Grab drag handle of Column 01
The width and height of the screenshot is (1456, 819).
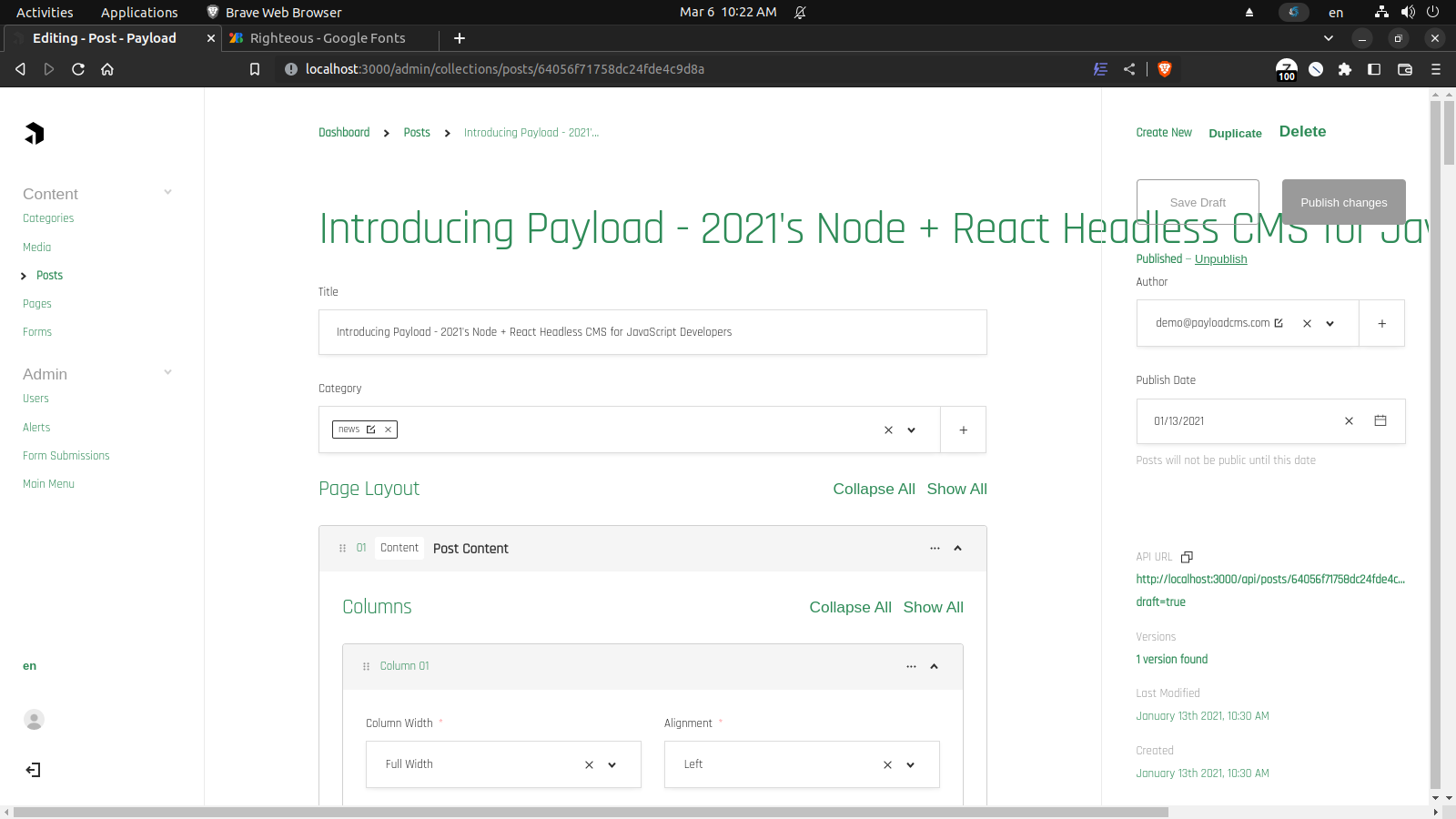point(366,666)
